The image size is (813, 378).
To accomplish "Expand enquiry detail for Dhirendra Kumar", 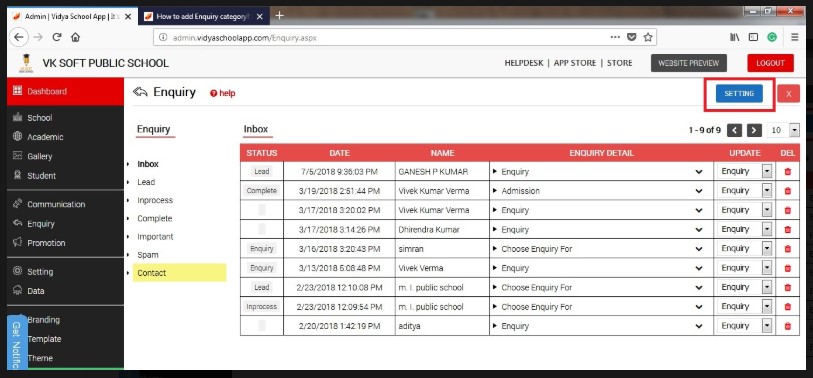I will tap(699, 230).
